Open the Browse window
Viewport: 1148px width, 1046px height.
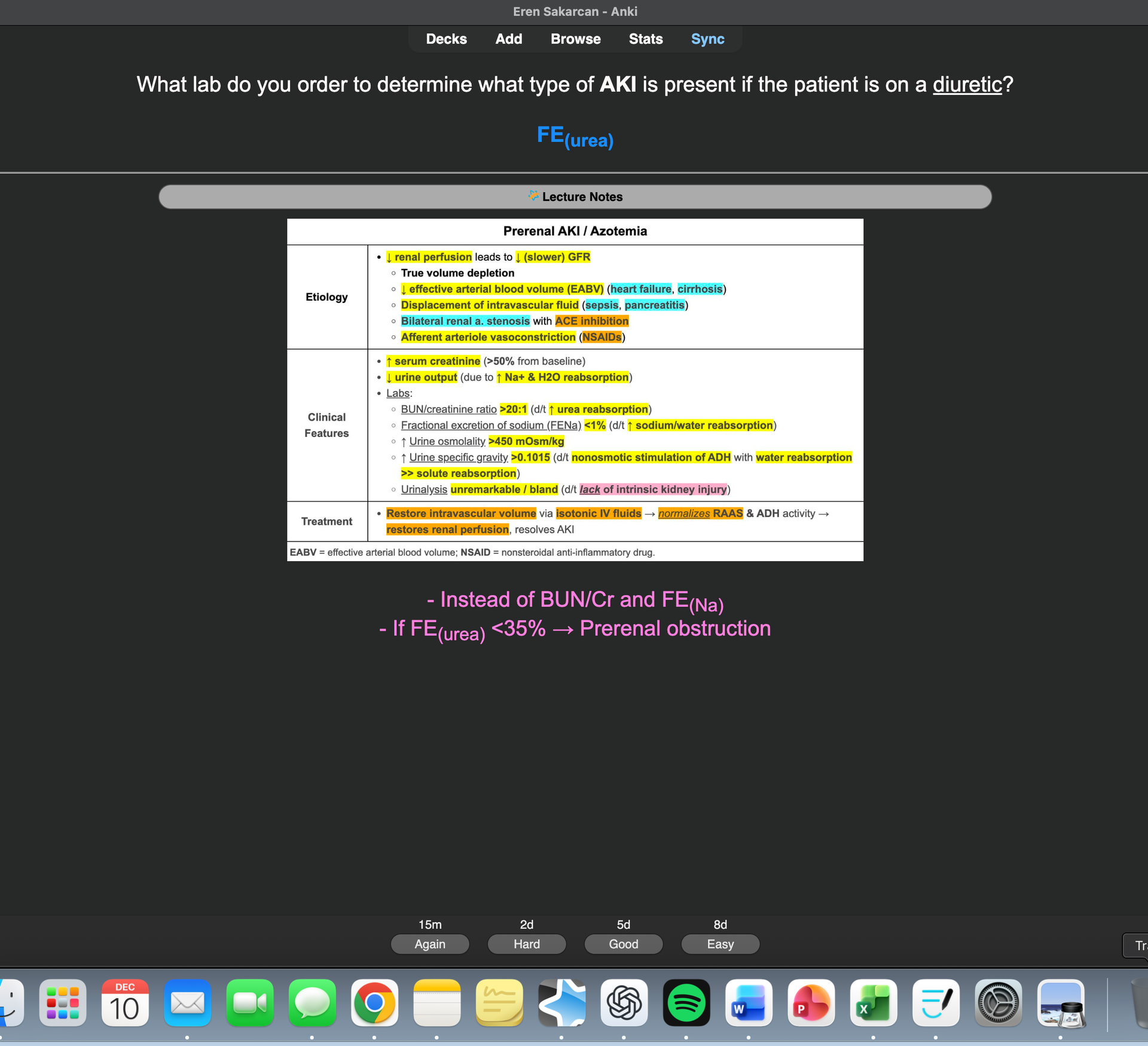pos(575,39)
